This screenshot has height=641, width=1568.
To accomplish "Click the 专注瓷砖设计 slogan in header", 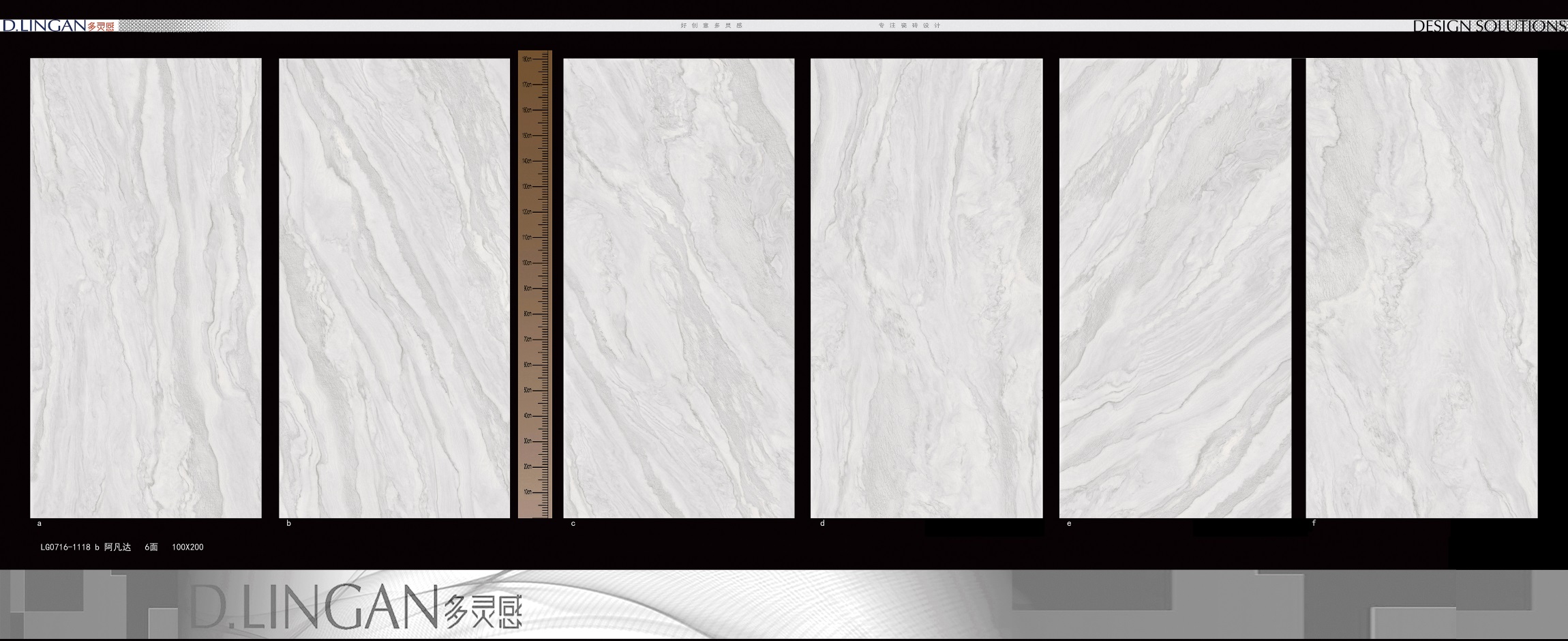I will click(909, 26).
